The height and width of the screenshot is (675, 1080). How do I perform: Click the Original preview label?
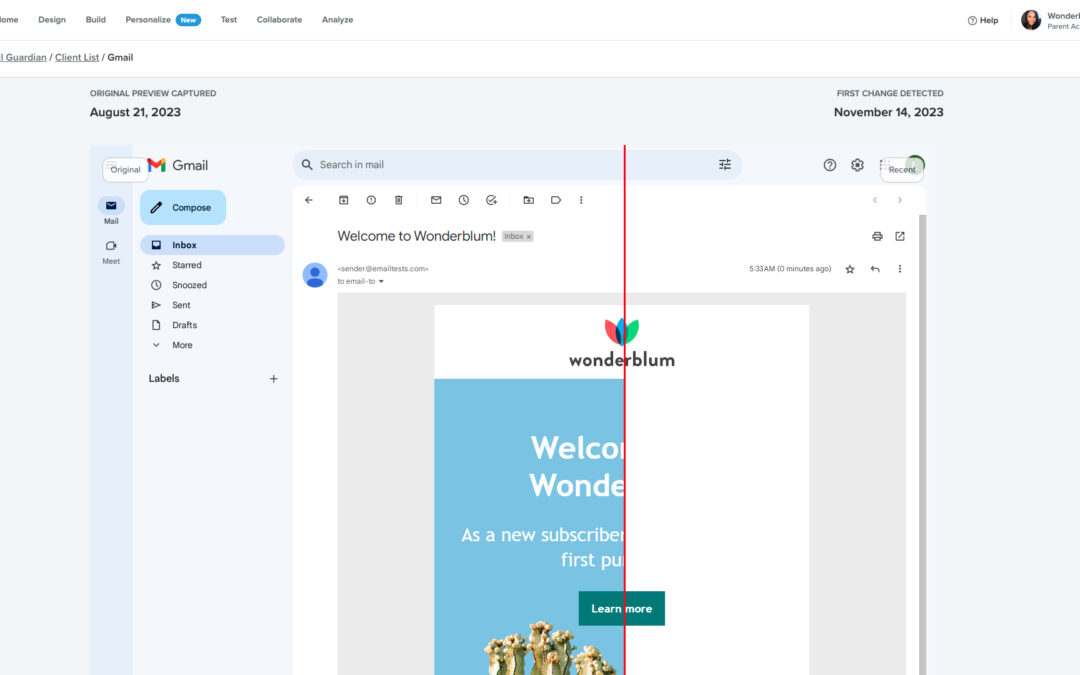pos(125,169)
